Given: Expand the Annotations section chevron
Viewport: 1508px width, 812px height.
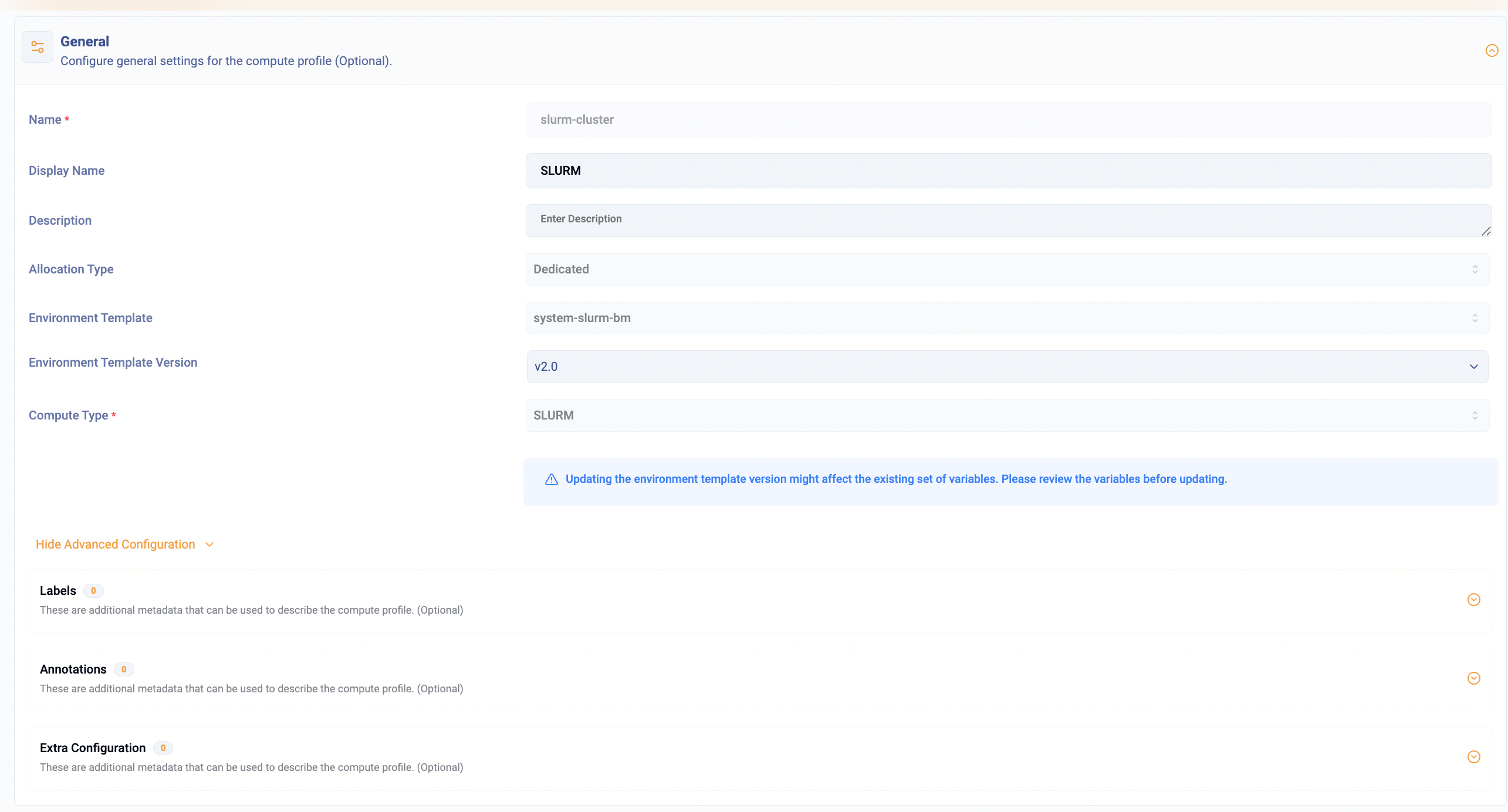Looking at the screenshot, I should click(x=1473, y=678).
